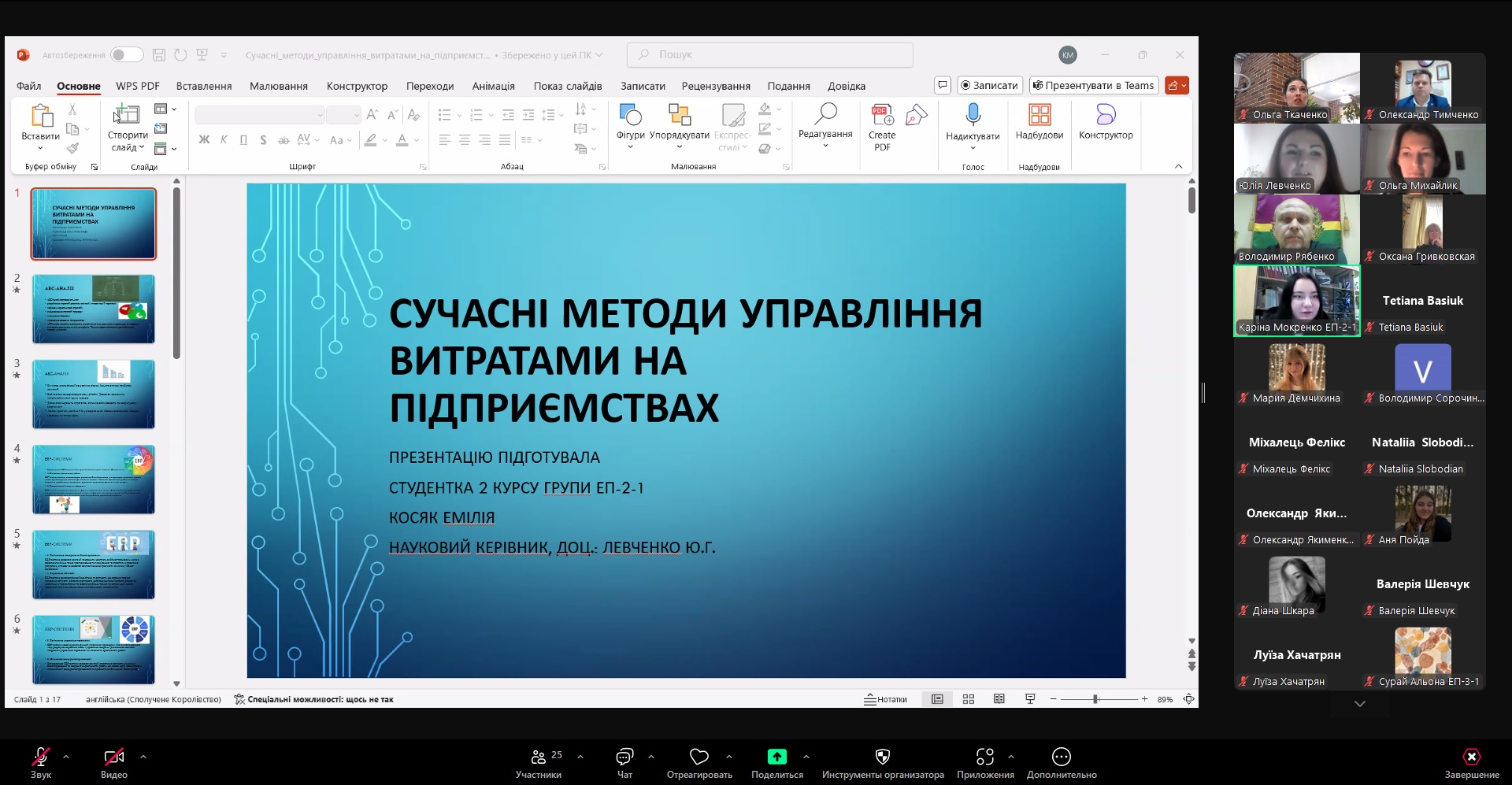The width and height of the screenshot is (1512, 785).
Task: Open Shapes (Фігури) gallery
Action: (630, 117)
